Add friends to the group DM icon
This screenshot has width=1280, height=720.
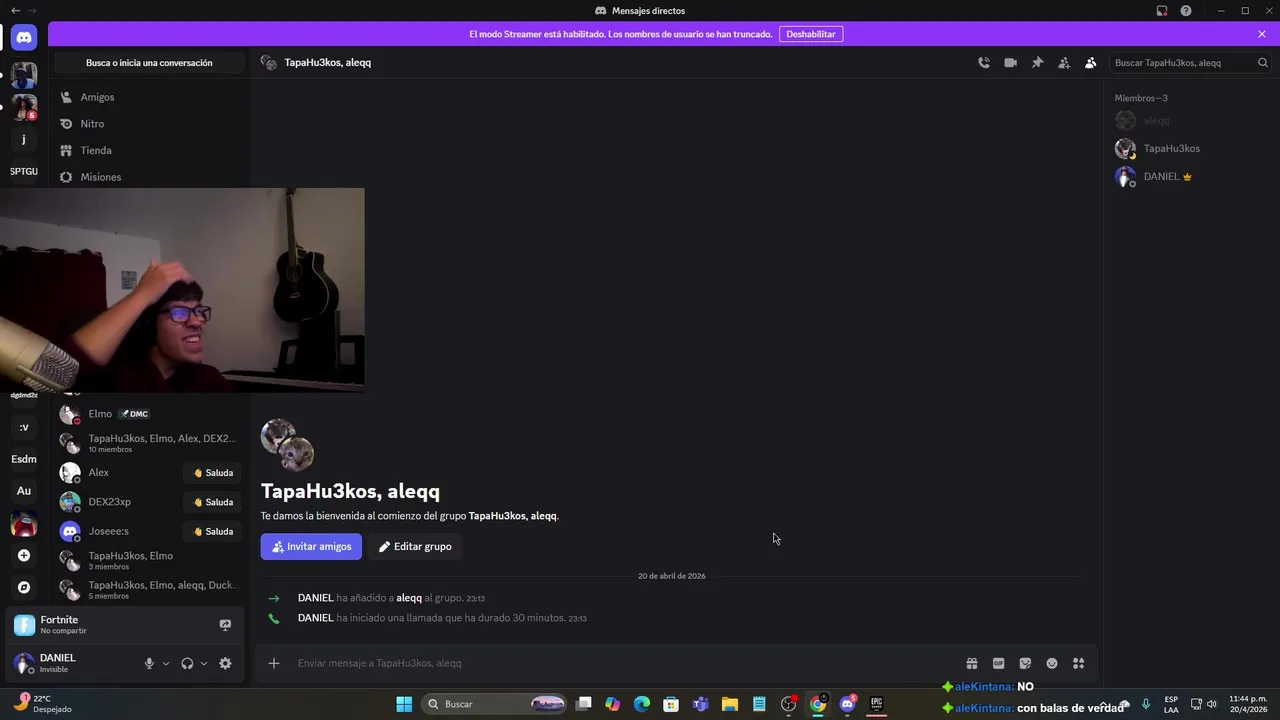[x=1064, y=62]
